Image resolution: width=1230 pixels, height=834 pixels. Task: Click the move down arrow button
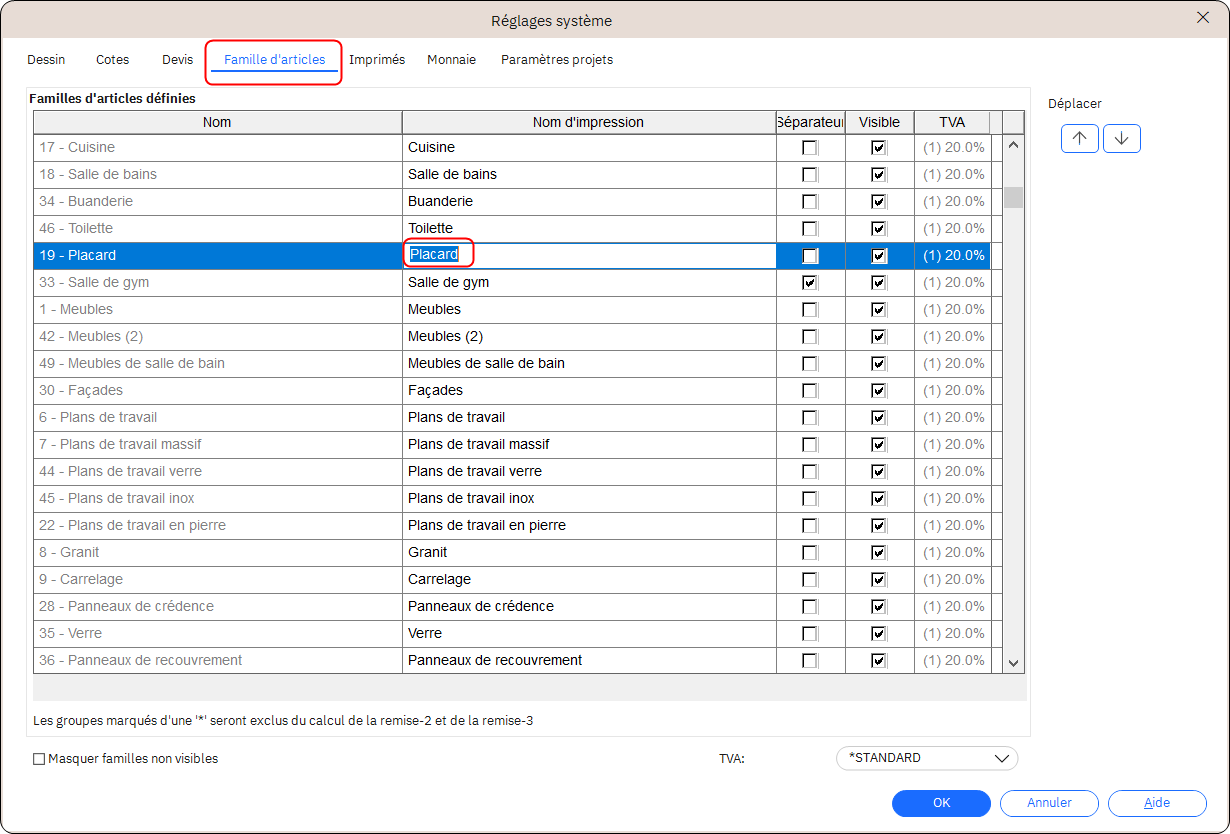[1121, 139]
